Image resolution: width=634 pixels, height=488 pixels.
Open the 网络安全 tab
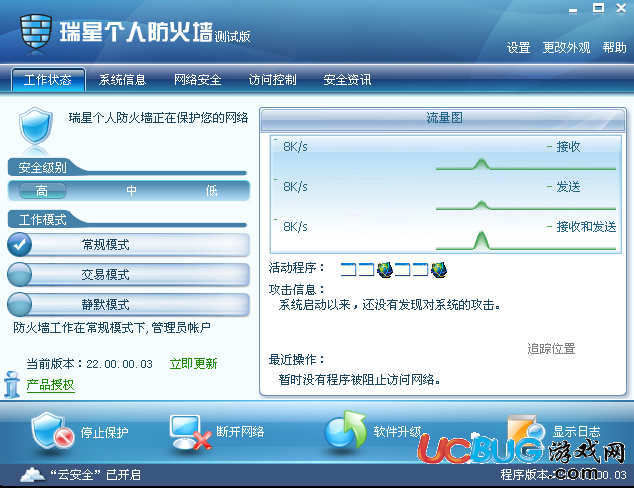[x=198, y=80]
